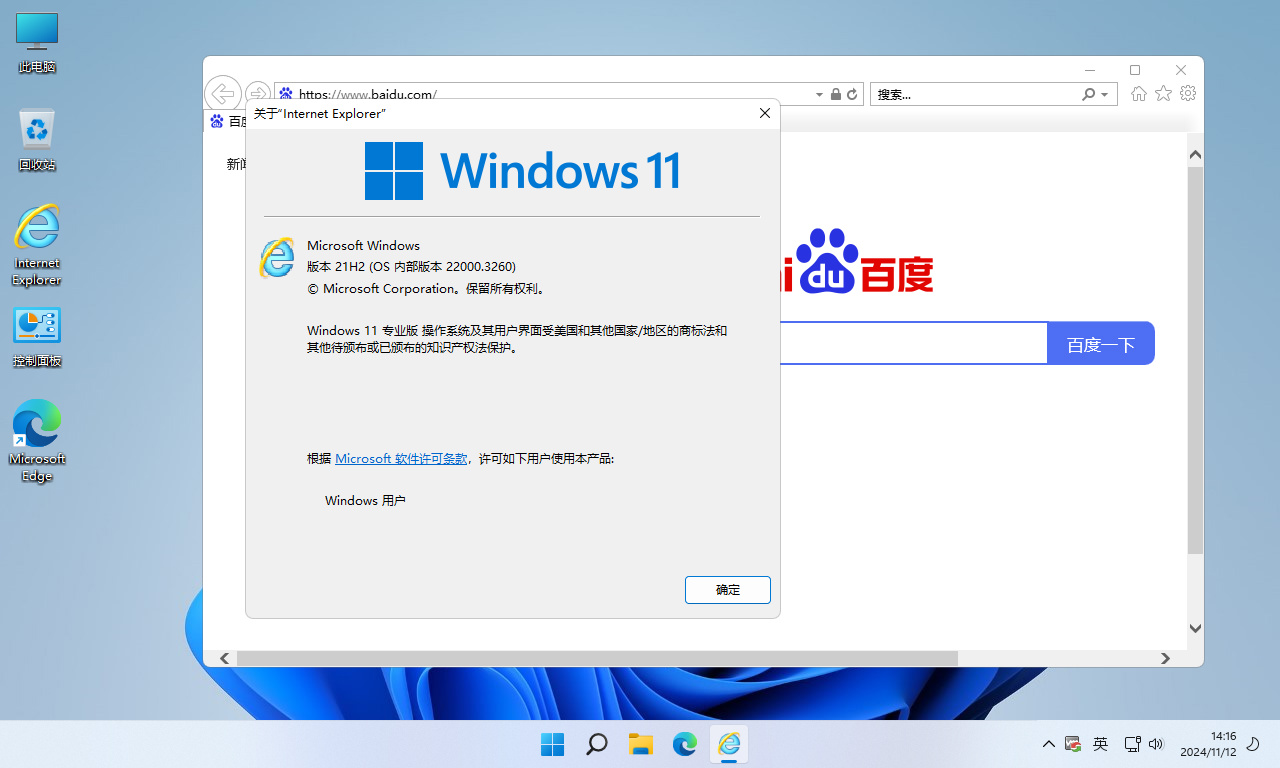Click the 百度一下 search button
This screenshot has width=1280, height=768.
click(x=1101, y=344)
